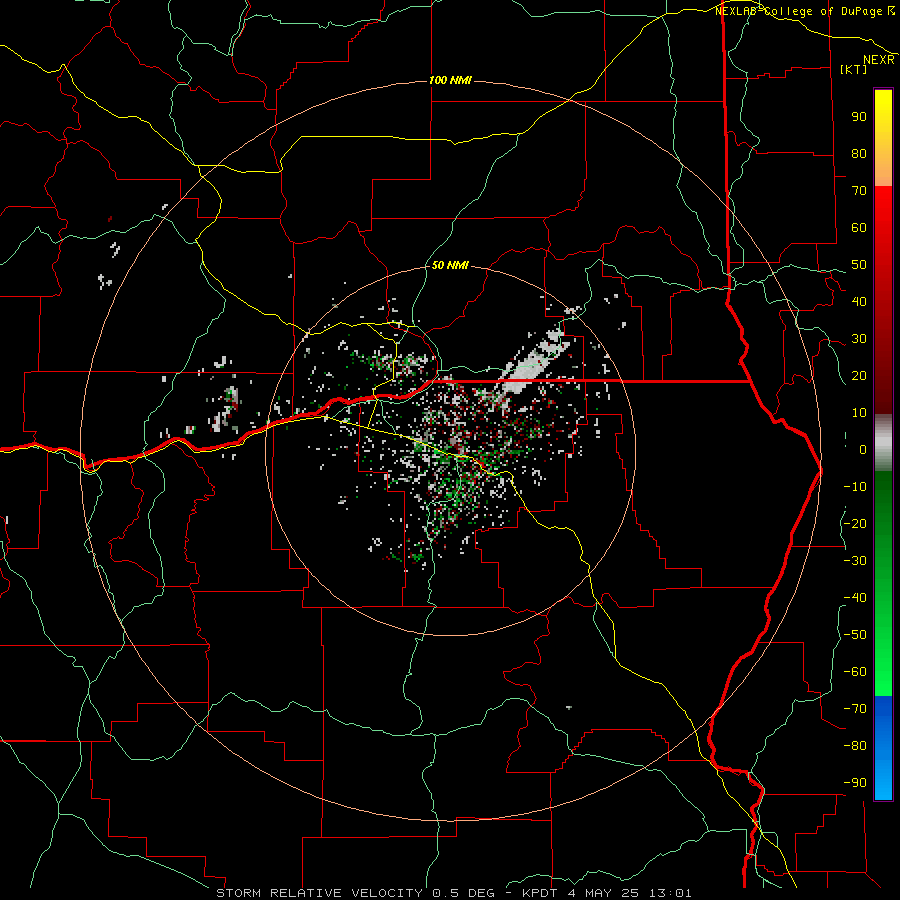Screen dimensions: 900x900
Task: Click the 10 value on the velocity scale
Action: pos(859,413)
